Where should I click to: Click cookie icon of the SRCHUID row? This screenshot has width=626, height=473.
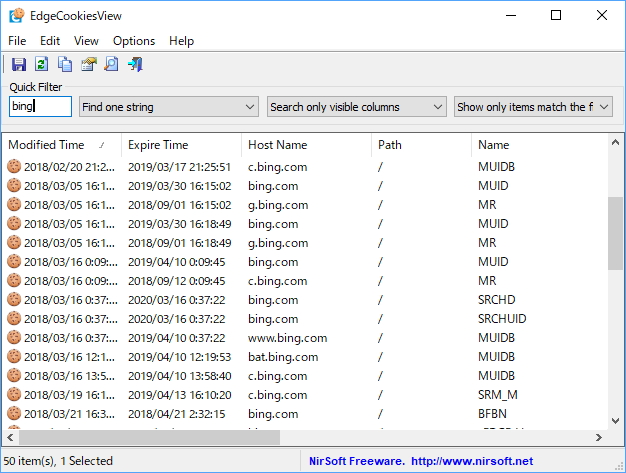pyautogui.click(x=14, y=319)
